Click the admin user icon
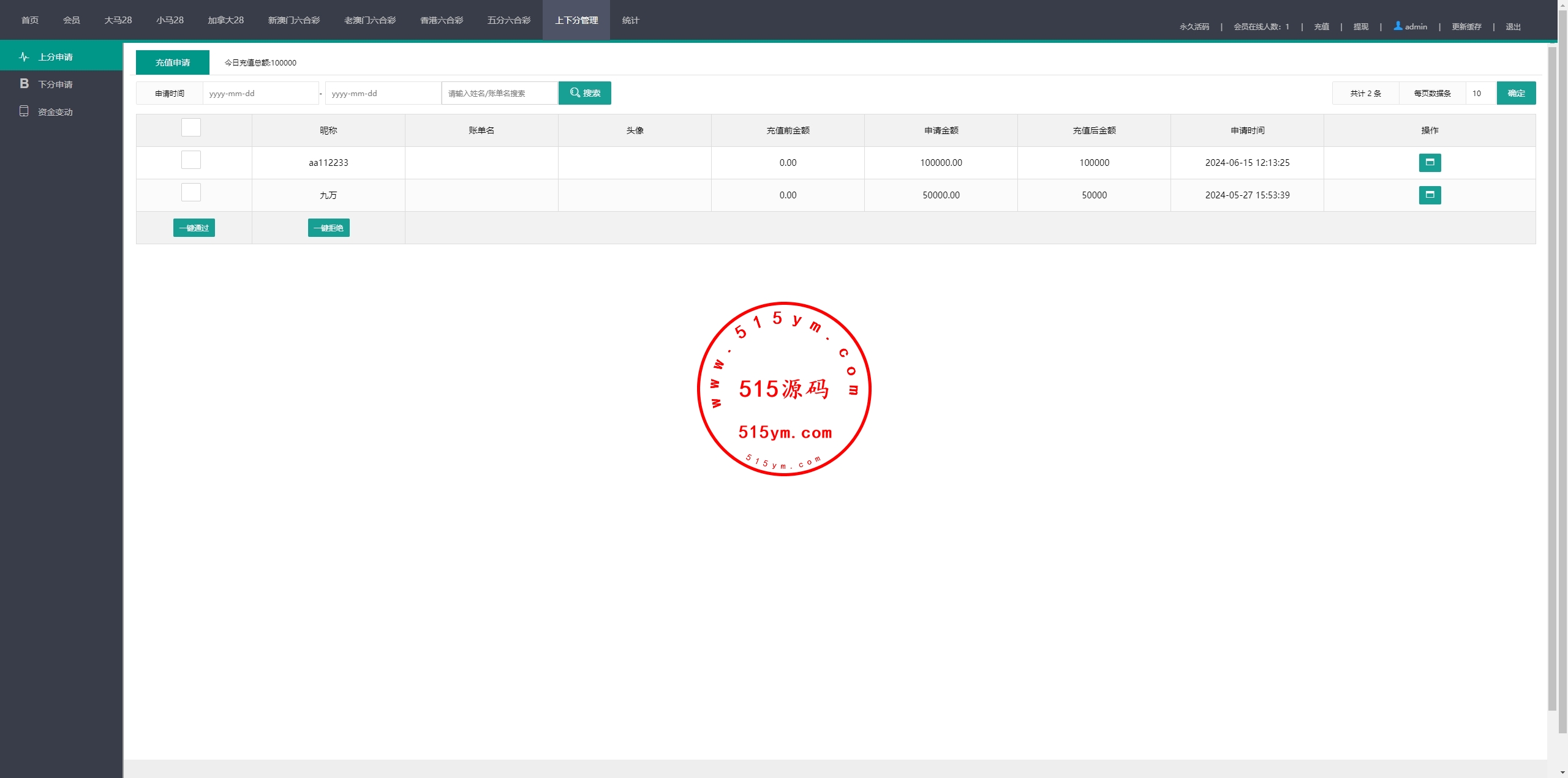 (1398, 26)
